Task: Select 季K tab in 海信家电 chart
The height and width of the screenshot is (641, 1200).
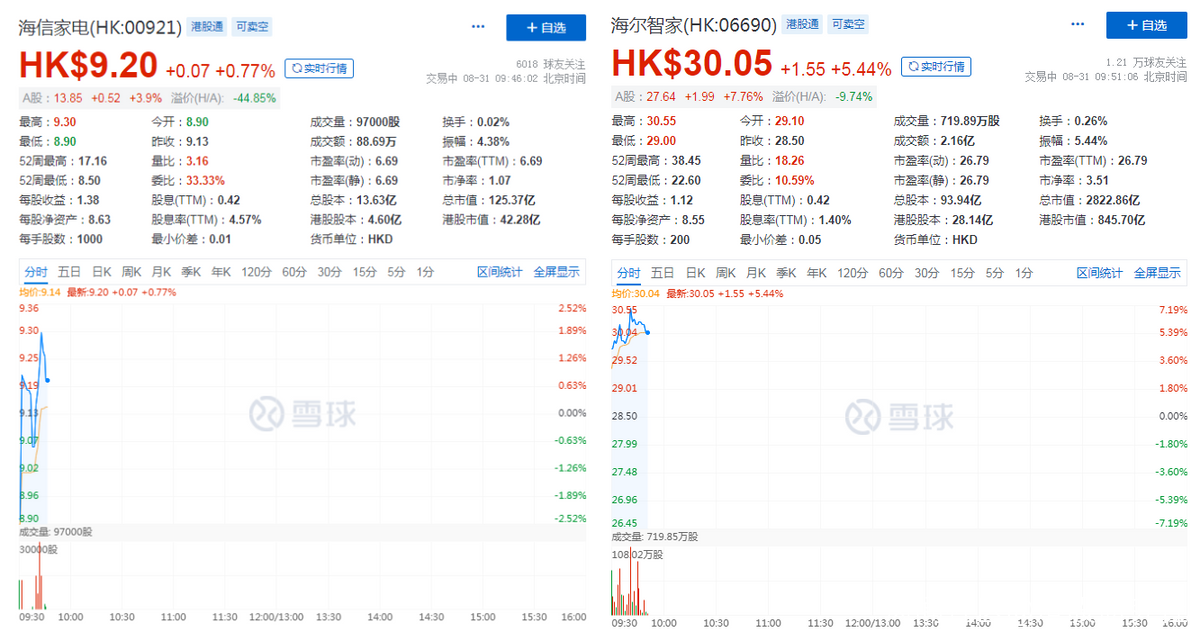Action: (192, 272)
